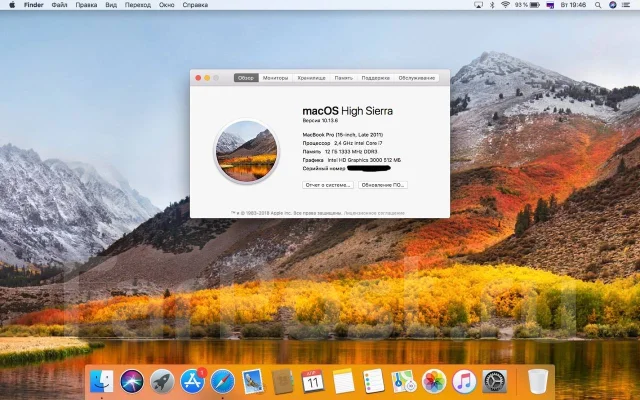Switch to the Обслуживание tab
Image resolution: width=640 pixels, height=400 pixels.
point(417,78)
